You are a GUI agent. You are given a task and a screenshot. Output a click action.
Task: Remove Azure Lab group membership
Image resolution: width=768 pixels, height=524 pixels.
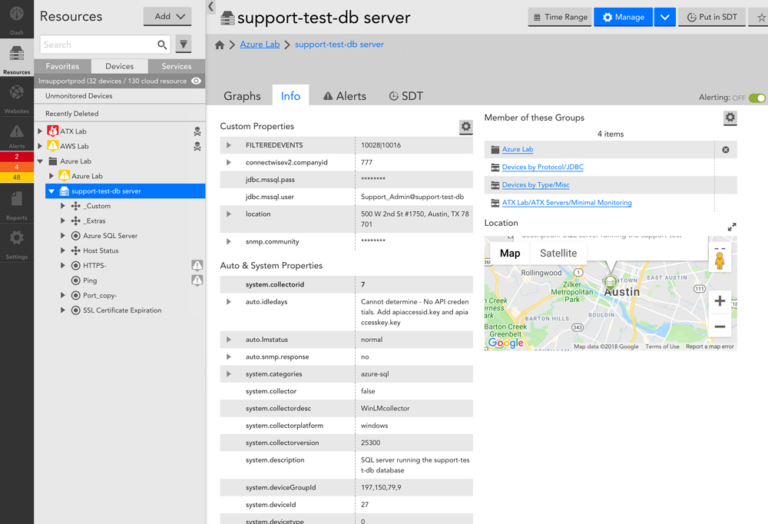point(725,150)
